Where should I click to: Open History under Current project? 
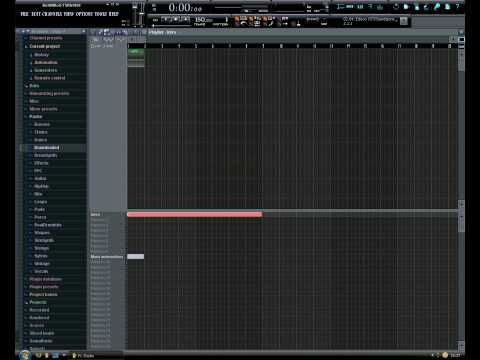(x=41, y=55)
